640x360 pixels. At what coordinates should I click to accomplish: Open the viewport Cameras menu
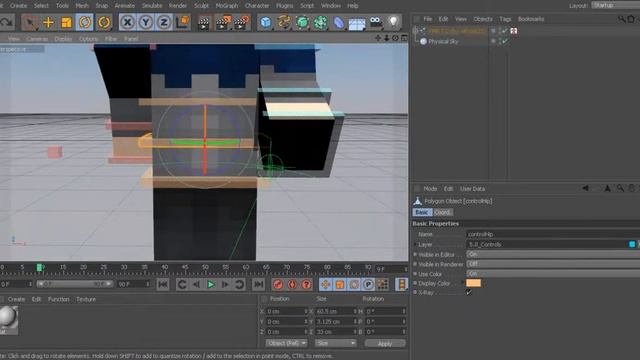point(37,39)
